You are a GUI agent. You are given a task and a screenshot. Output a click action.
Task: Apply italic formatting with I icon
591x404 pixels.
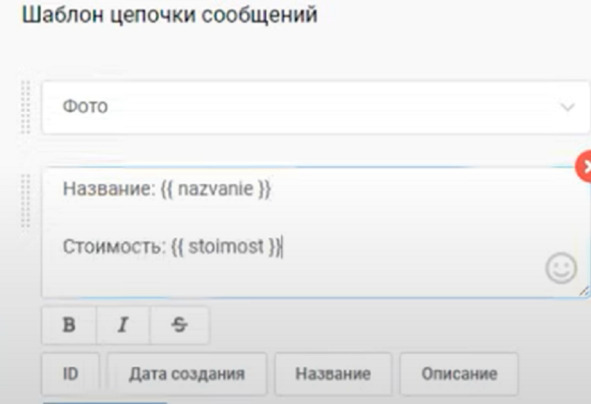pyautogui.click(x=123, y=325)
